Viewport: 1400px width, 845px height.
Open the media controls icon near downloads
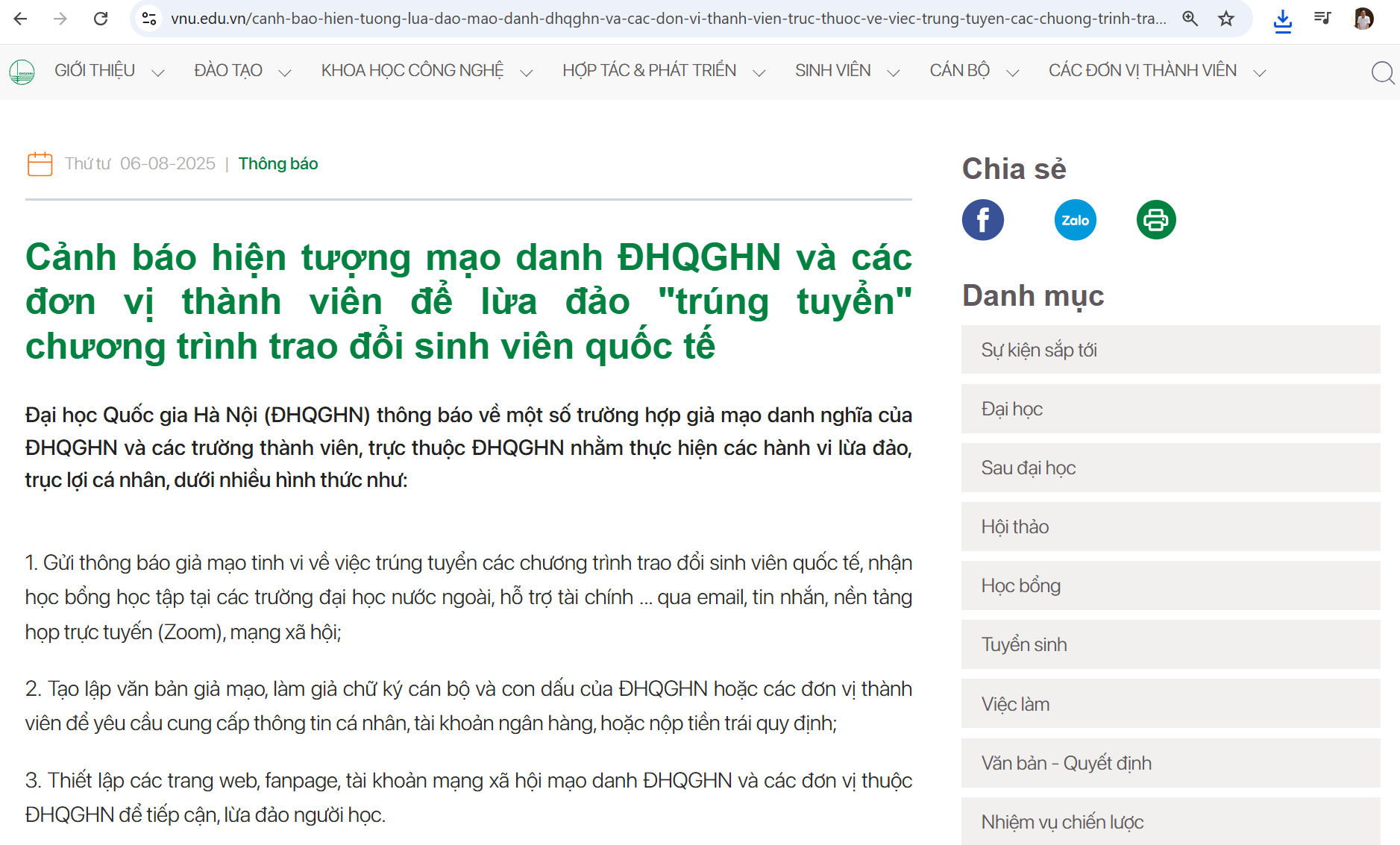pyautogui.click(x=1322, y=19)
